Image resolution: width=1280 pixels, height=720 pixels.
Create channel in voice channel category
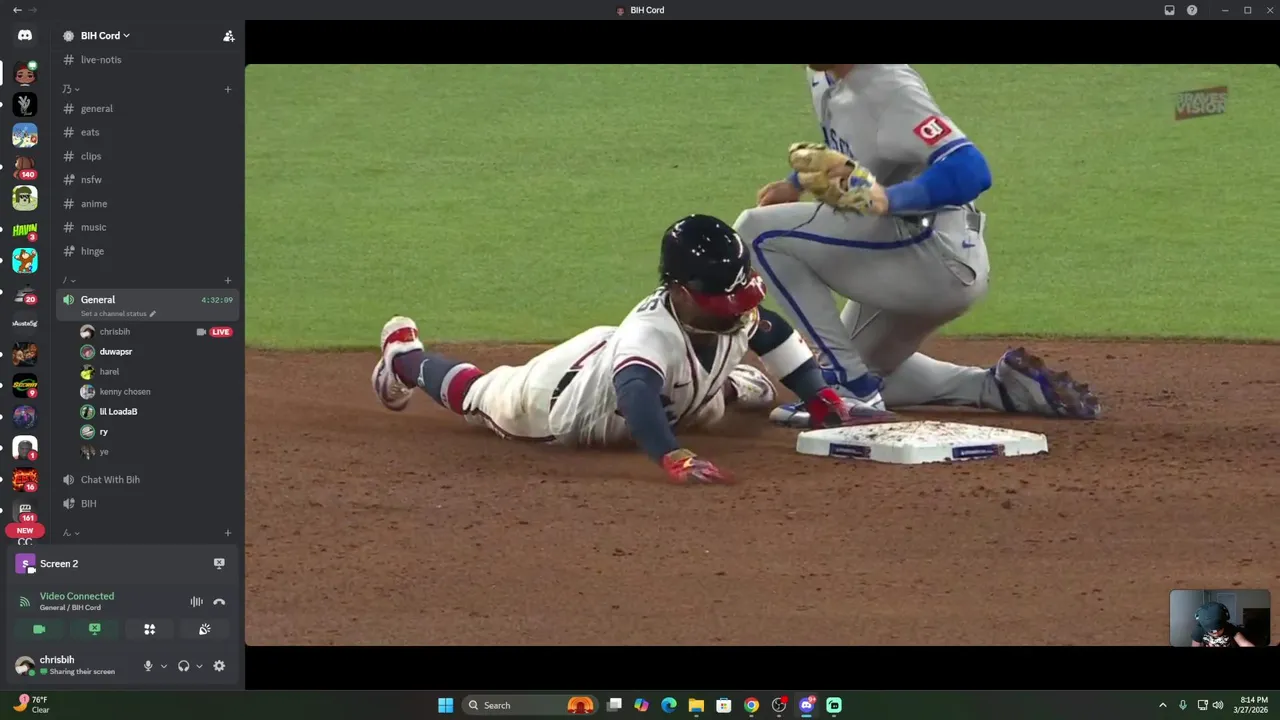(x=228, y=280)
